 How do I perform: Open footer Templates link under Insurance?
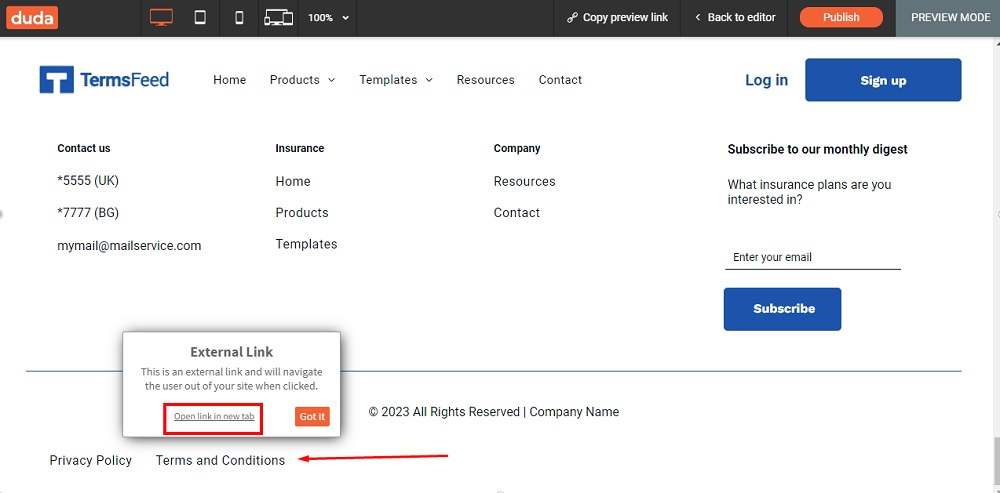(x=306, y=244)
